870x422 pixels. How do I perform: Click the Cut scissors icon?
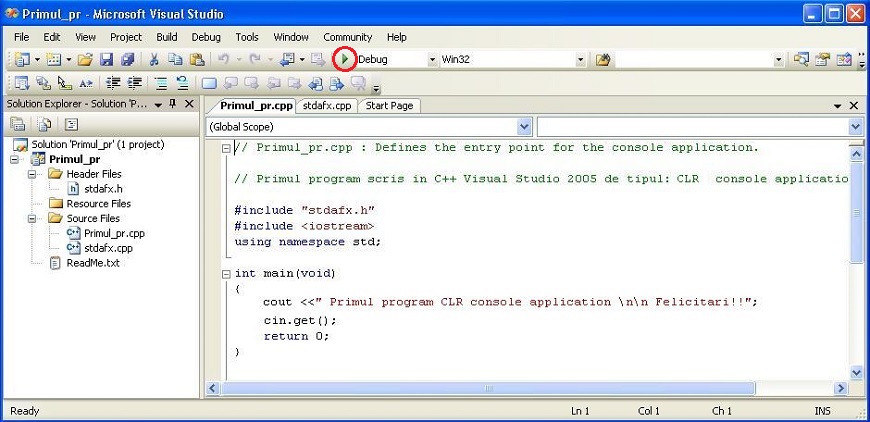(155, 60)
